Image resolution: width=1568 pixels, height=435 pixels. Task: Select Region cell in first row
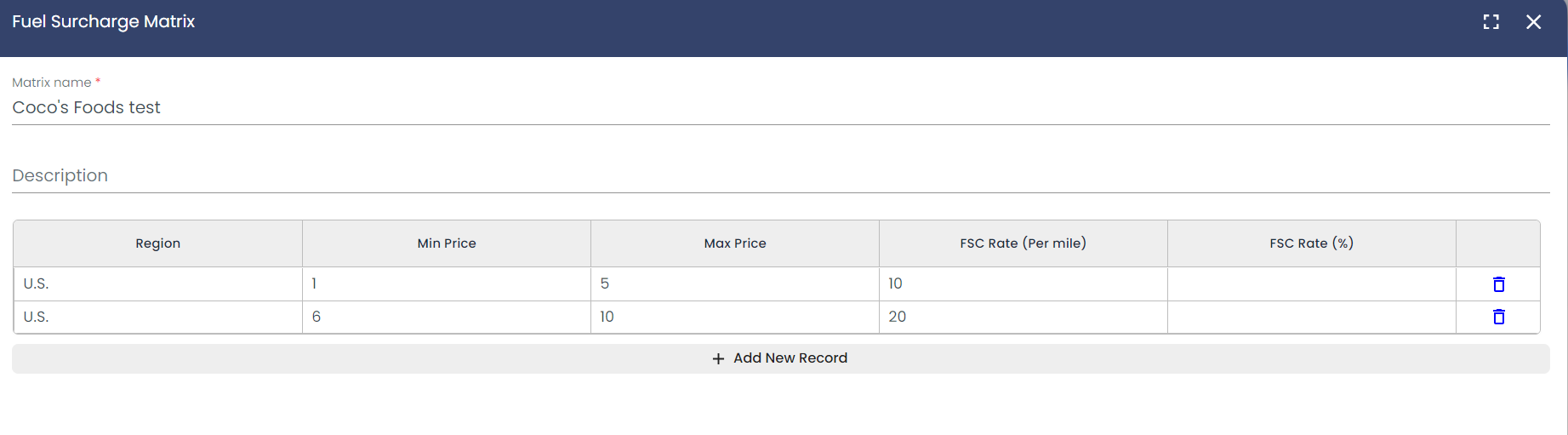click(157, 284)
